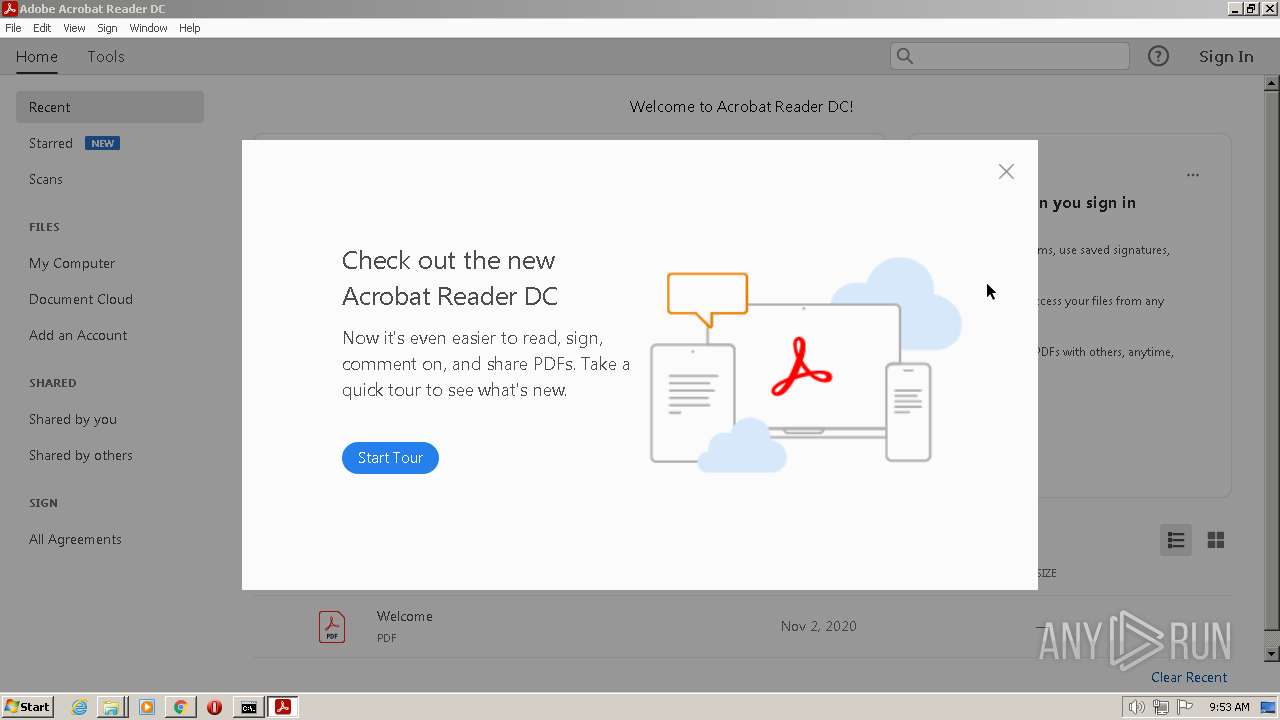Screen dimensions: 1280x720
Task: Select the Acrobat Reader taskbar icon
Action: (283, 707)
